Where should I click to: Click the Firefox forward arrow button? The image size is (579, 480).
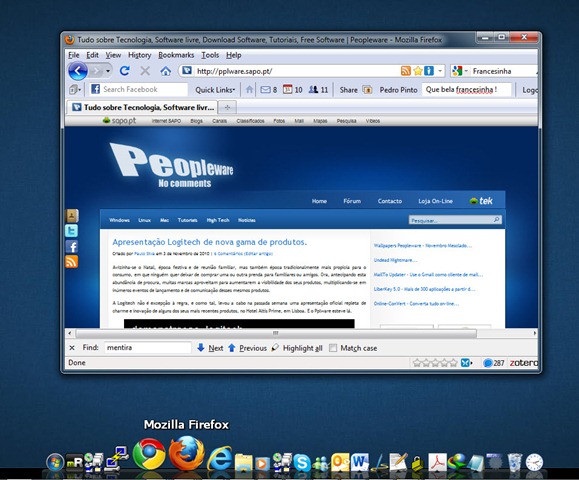tap(96, 71)
